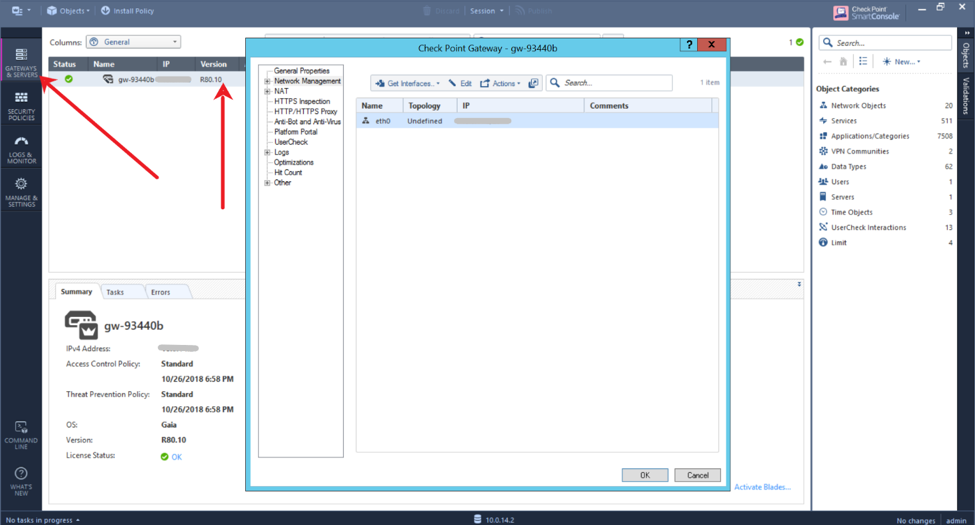
Task: Select HTTP/HTTPS Proxy in the tree
Action: click(x=306, y=111)
